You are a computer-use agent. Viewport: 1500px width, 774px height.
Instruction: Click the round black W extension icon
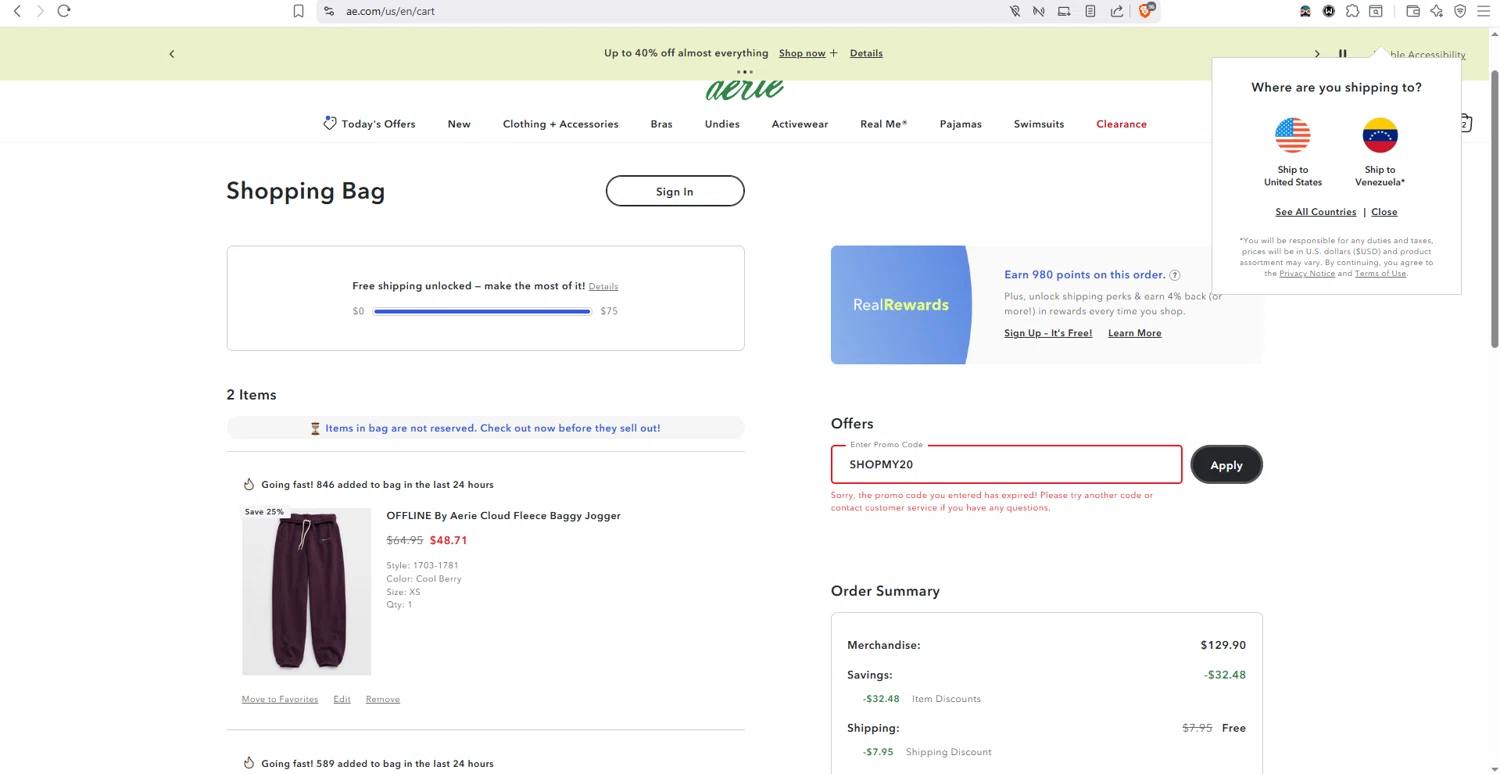click(1328, 11)
